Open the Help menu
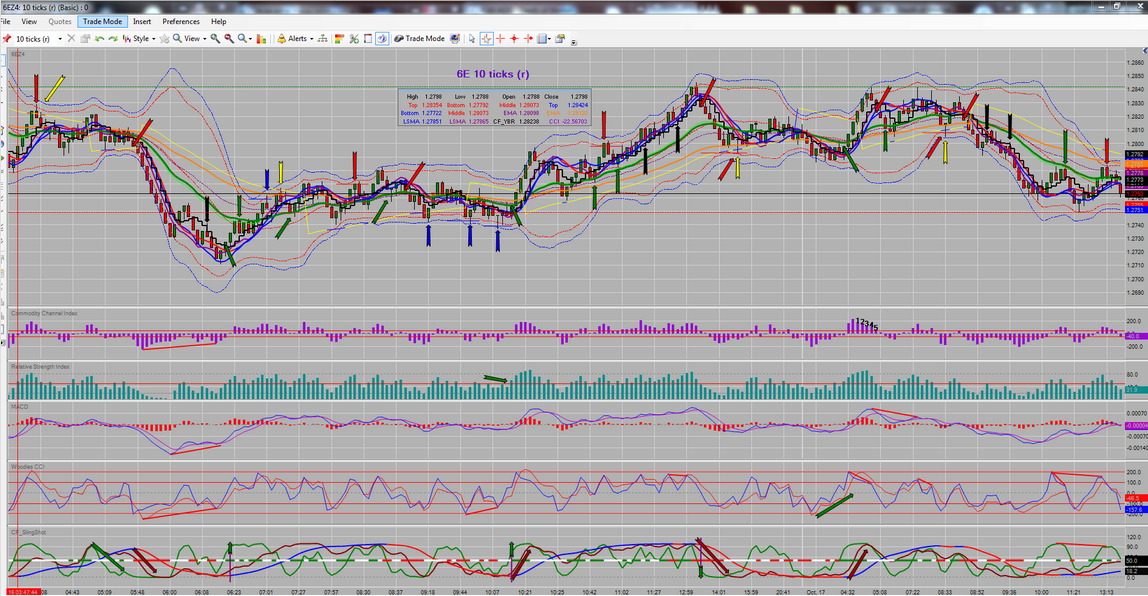Screen dimensions: 1148x596 pyautogui.click(x=218, y=22)
